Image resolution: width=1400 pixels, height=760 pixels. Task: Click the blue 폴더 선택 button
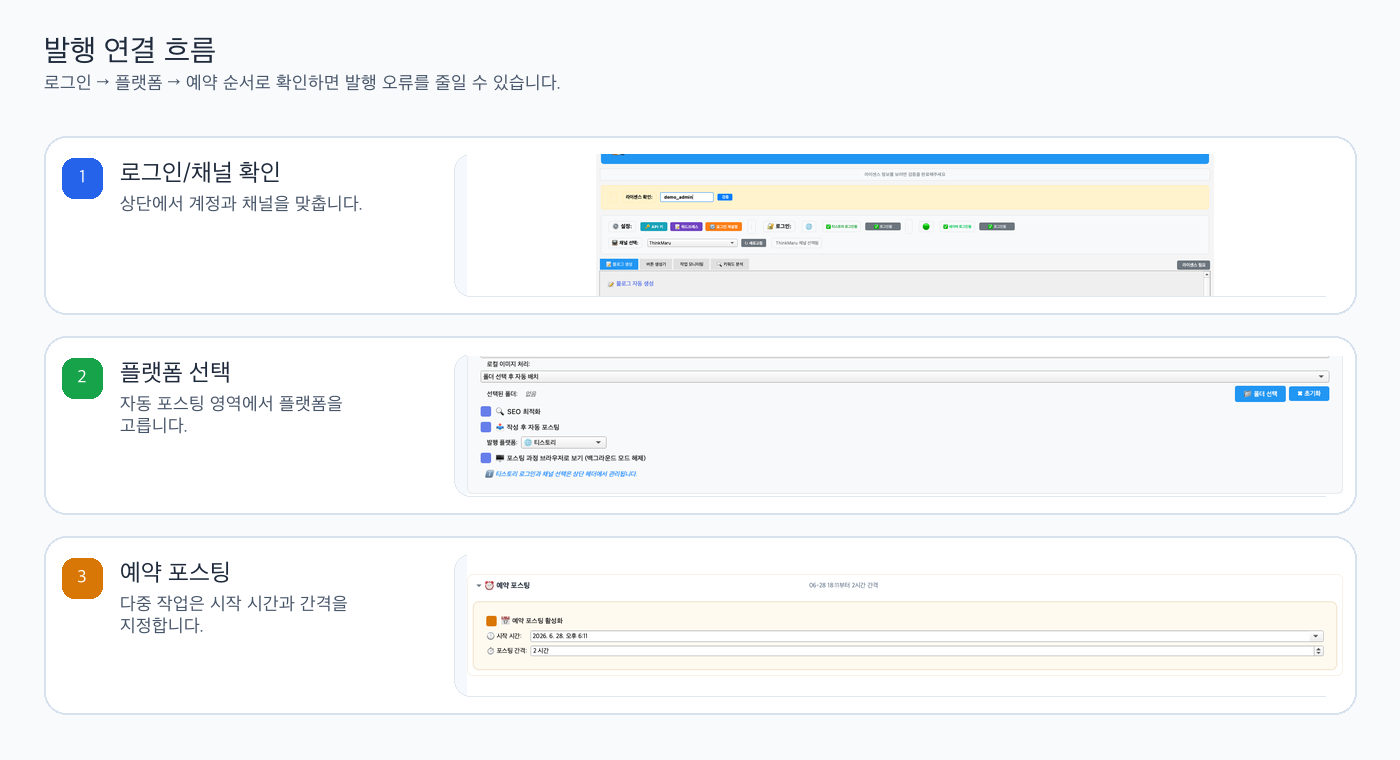coord(1260,394)
